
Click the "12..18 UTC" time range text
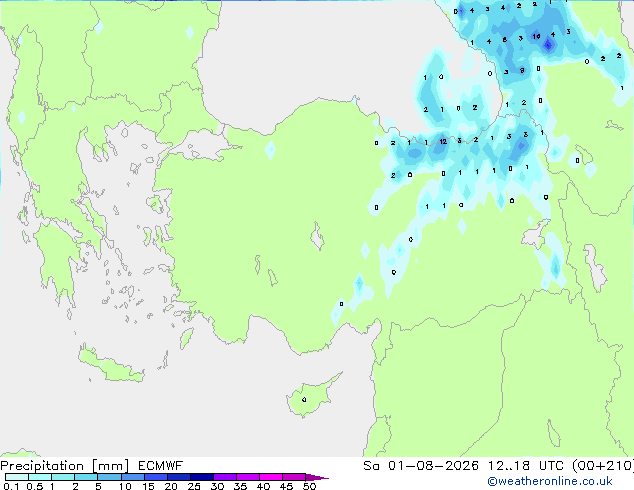(525, 466)
